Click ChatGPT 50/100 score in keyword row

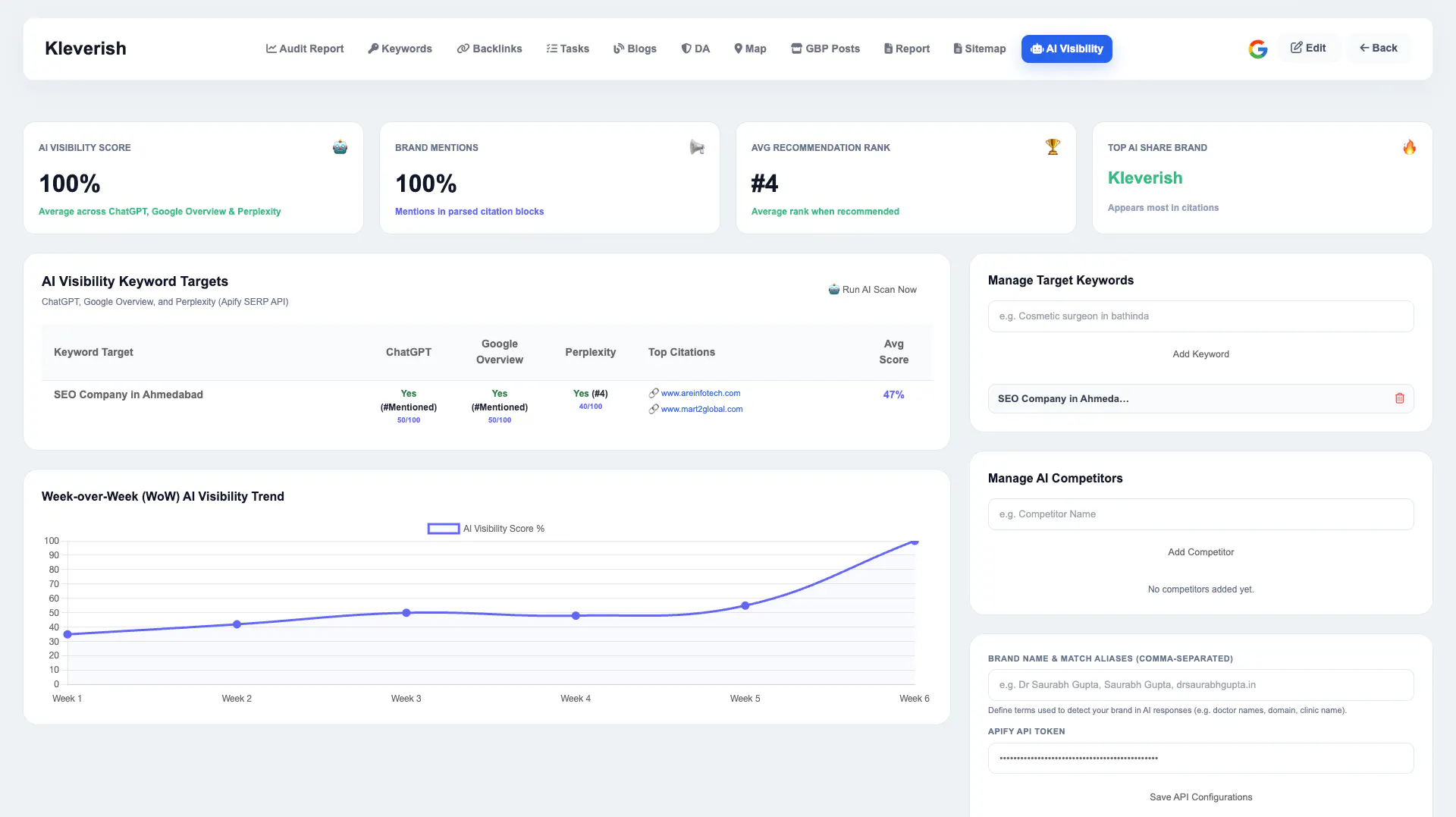(409, 420)
